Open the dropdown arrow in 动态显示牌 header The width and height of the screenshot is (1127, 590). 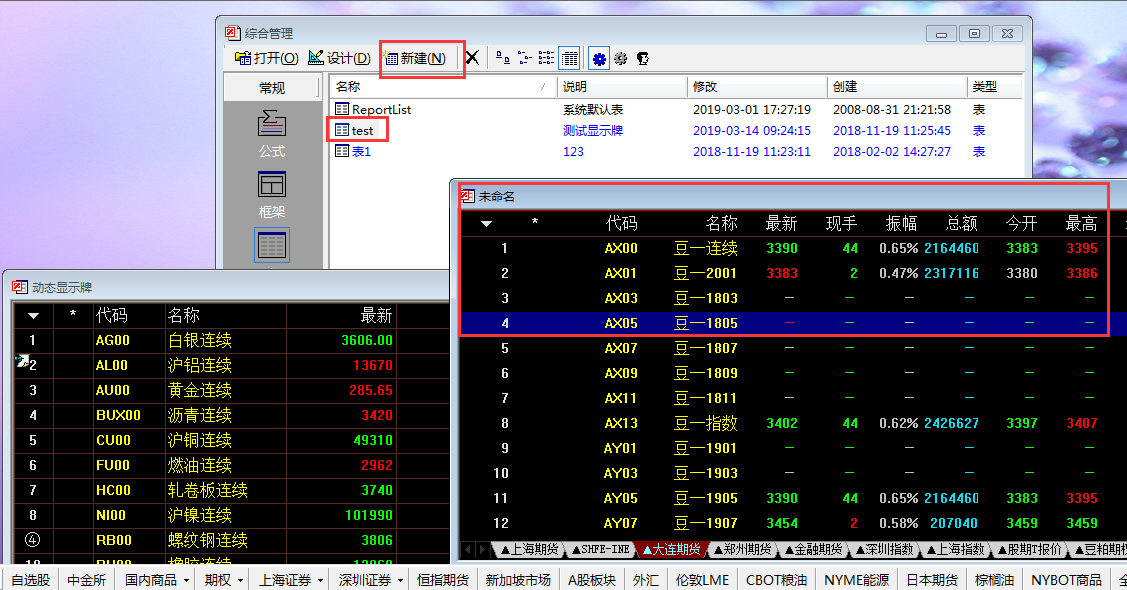(33, 316)
